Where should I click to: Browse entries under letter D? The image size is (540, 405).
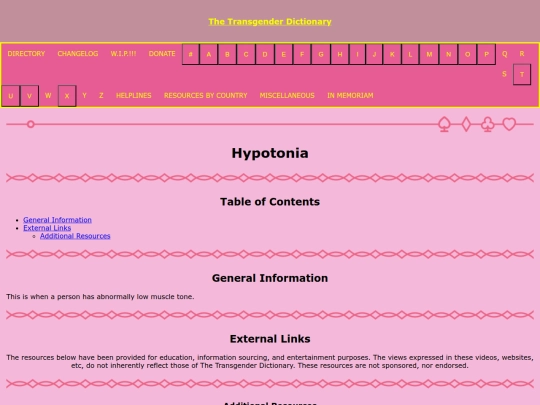[265, 54]
